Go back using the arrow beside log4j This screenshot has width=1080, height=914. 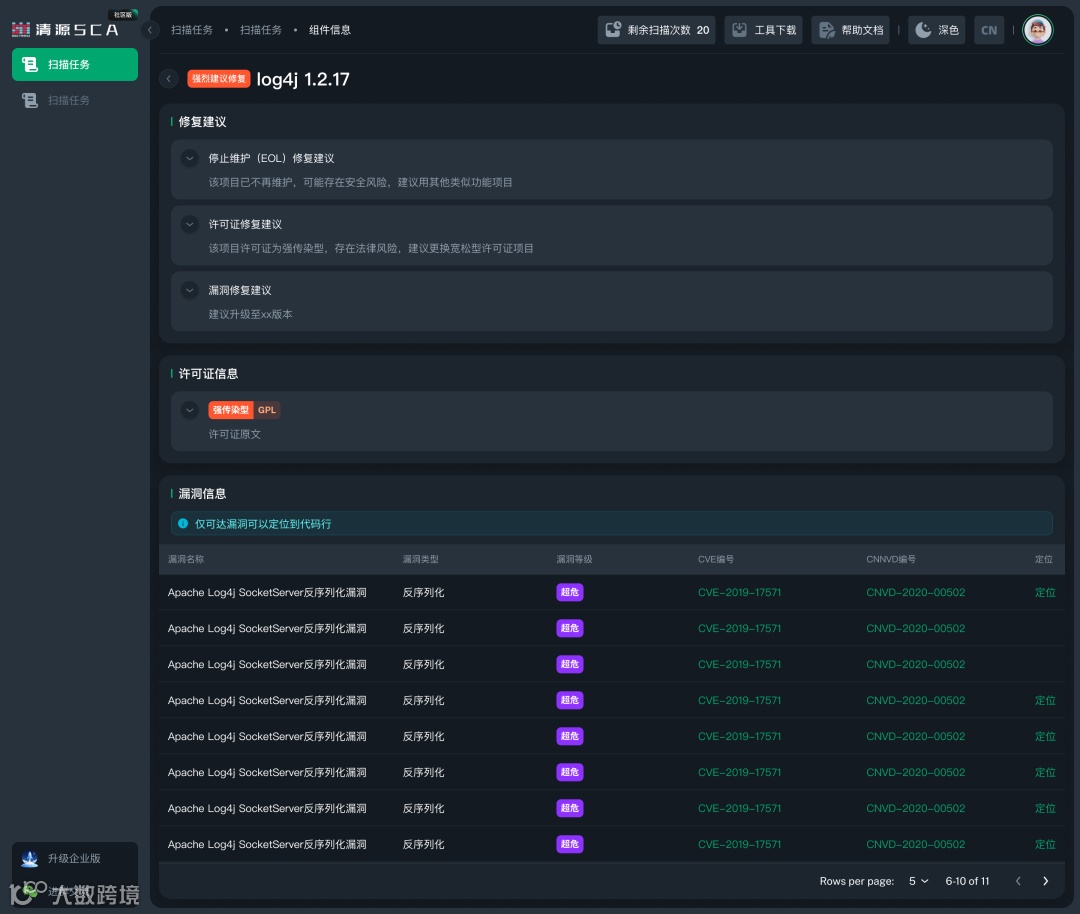(169, 79)
